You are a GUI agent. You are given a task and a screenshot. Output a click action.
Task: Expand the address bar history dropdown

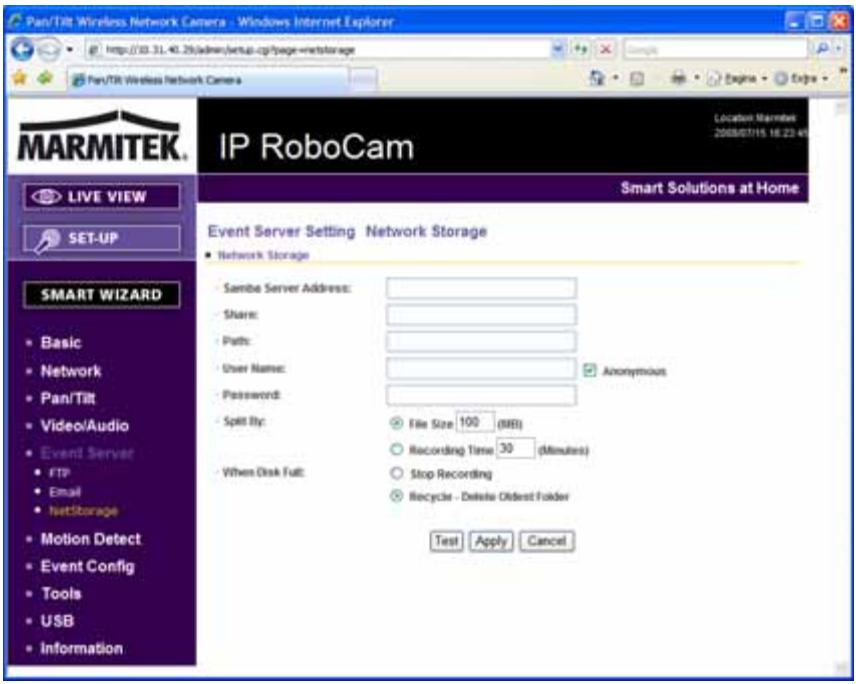[x=557, y=49]
